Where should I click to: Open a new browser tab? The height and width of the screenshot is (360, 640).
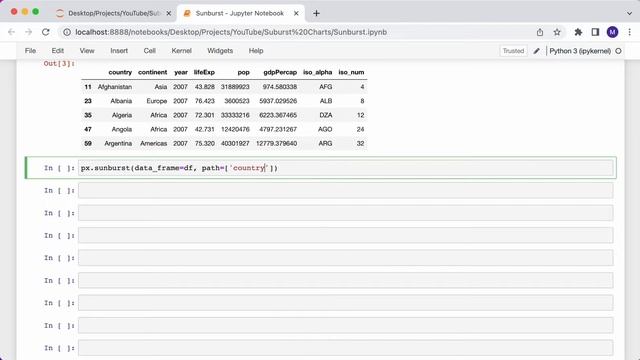(x=316, y=13)
